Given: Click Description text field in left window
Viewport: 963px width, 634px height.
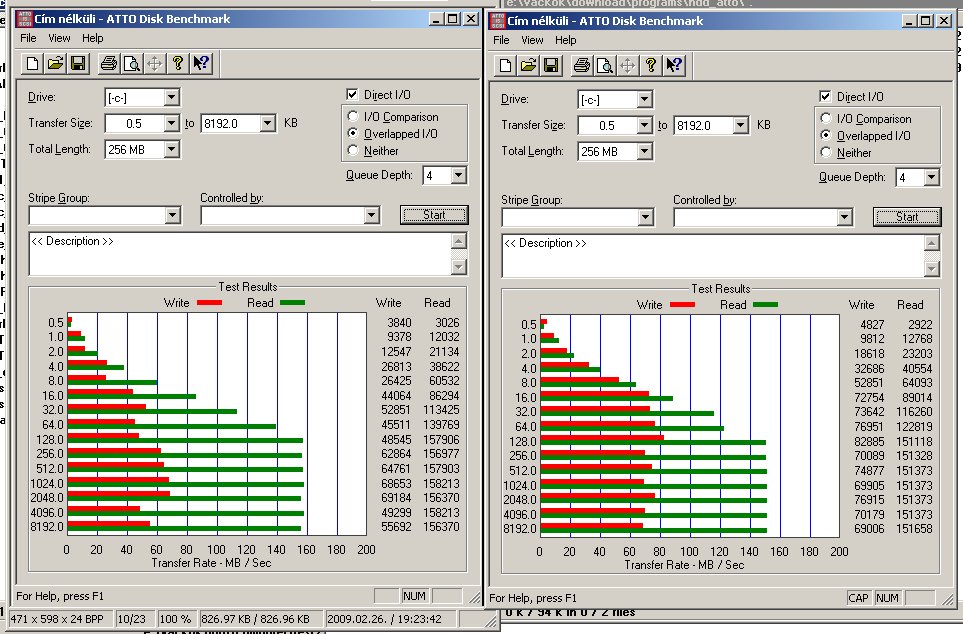Looking at the screenshot, I should [x=240, y=254].
